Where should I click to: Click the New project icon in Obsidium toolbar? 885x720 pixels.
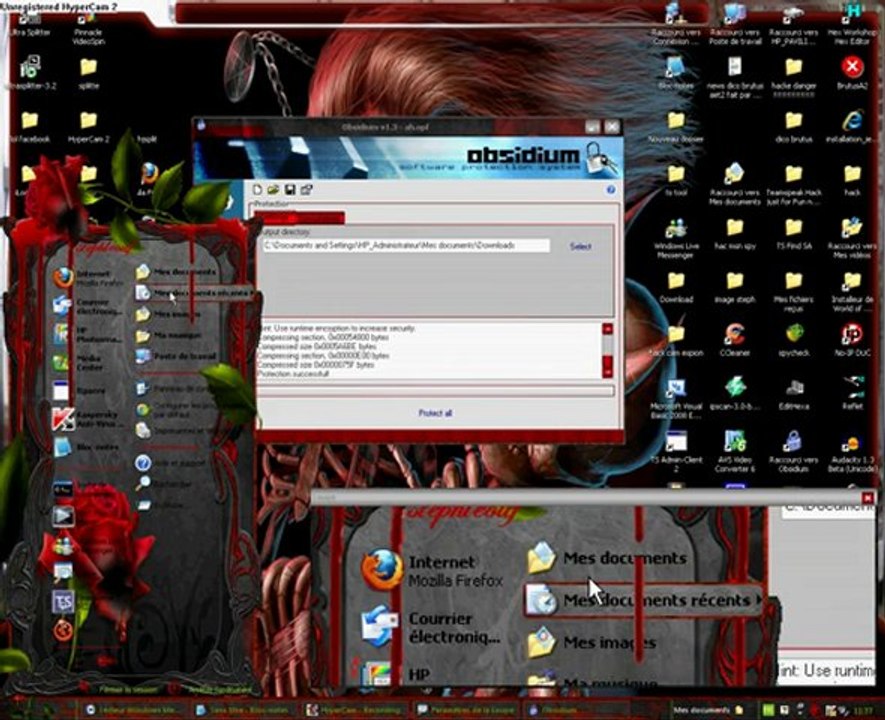(x=258, y=190)
